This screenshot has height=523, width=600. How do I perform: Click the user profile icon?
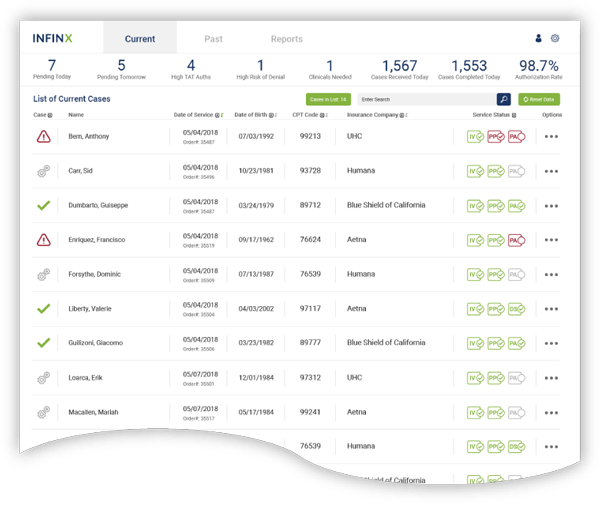coord(538,38)
